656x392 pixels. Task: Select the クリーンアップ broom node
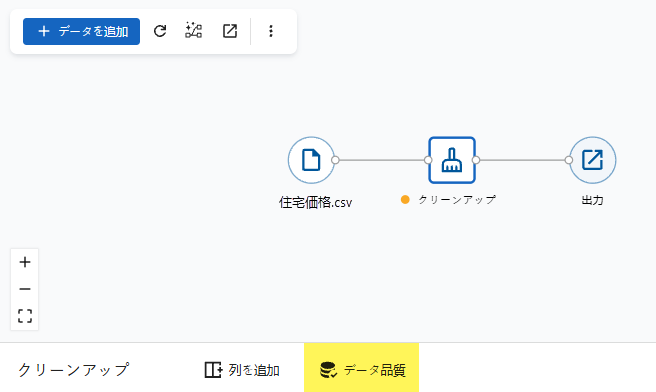pyautogui.click(x=452, y=160)
